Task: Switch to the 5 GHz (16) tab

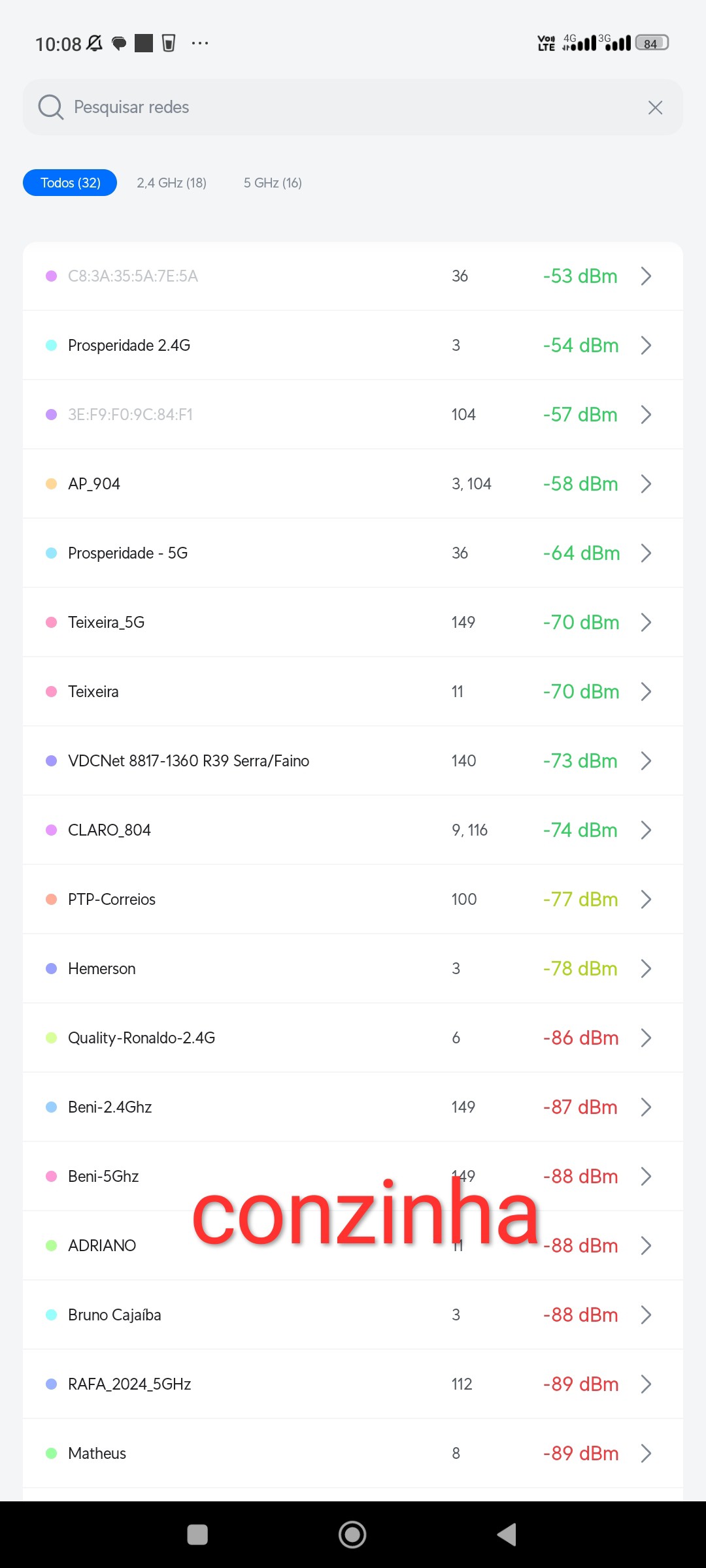Action: click(x=273, y=183)
